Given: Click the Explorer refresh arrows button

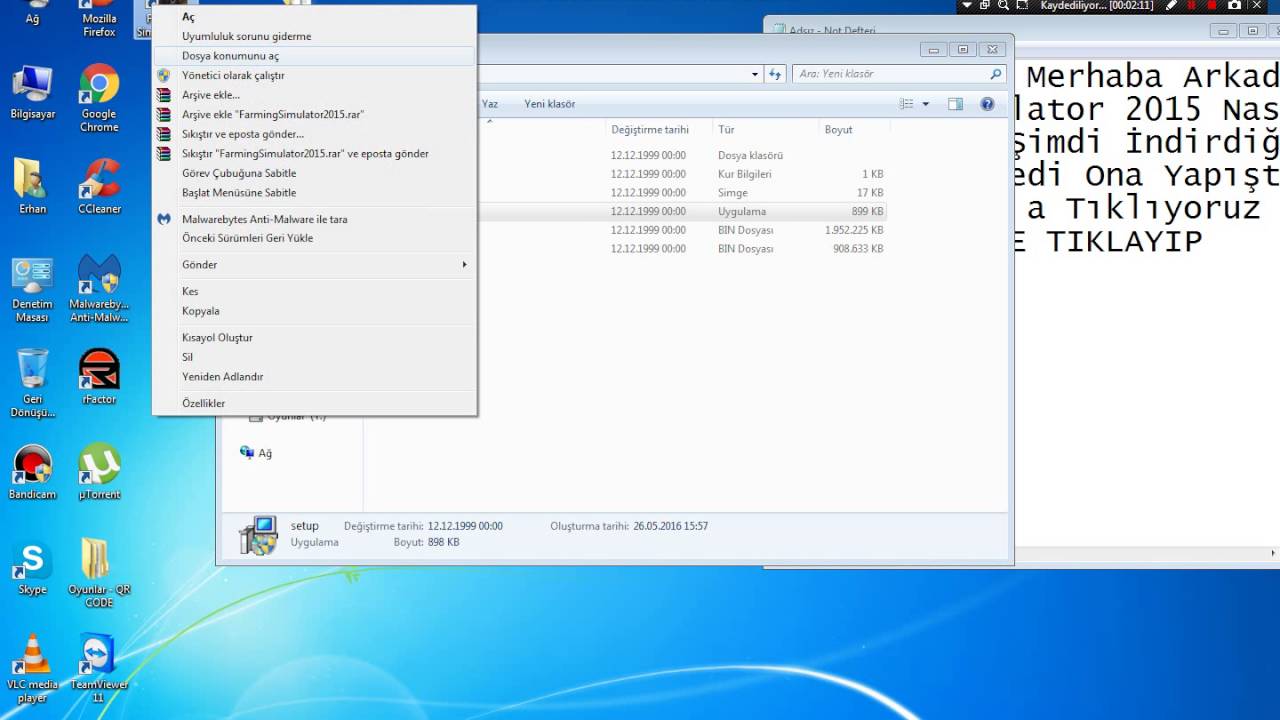Looking at the screenshot, I should click(x=775, y=74).
